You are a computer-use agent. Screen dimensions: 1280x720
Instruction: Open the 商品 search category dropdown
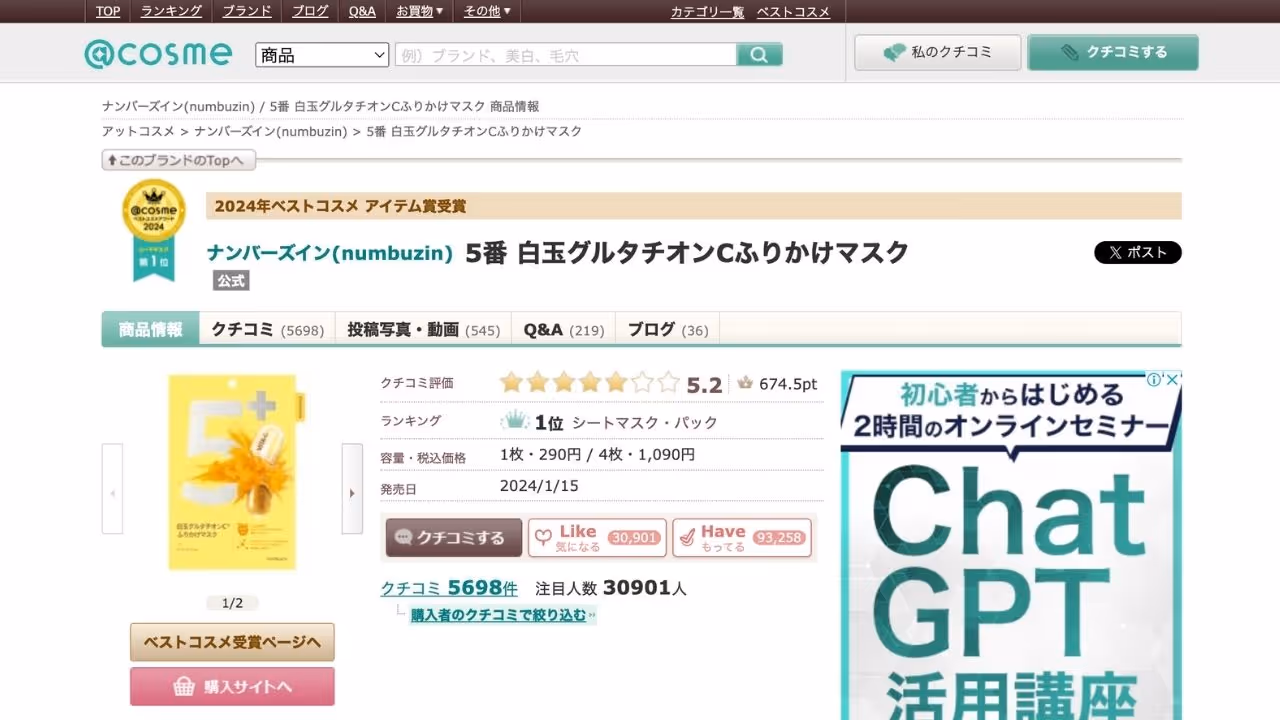click(x=322, y=55)
